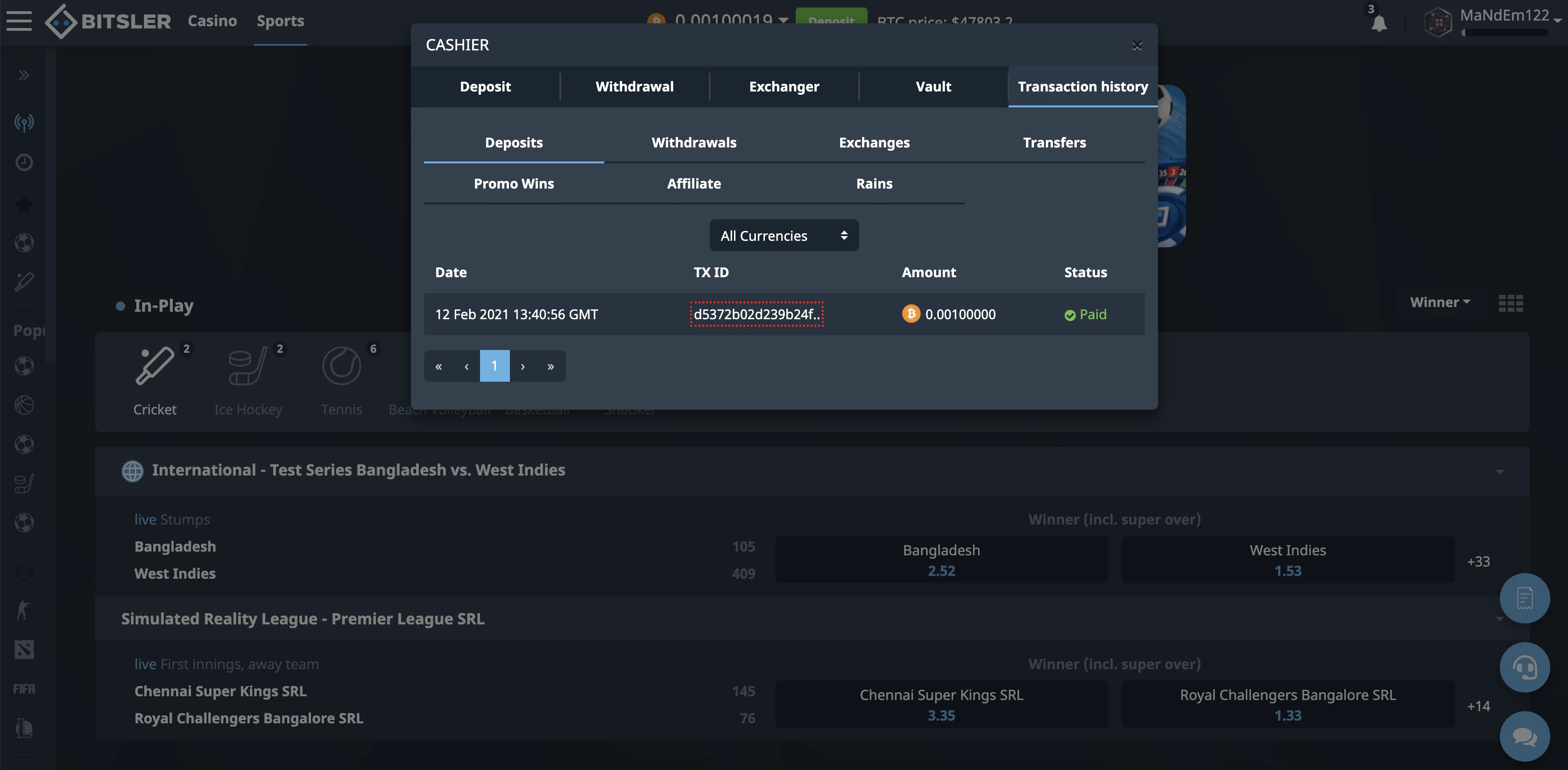The height and width of the screenshot is (770, 1568).
Task: Go to Sports section
Action: [x=280, y=21]
